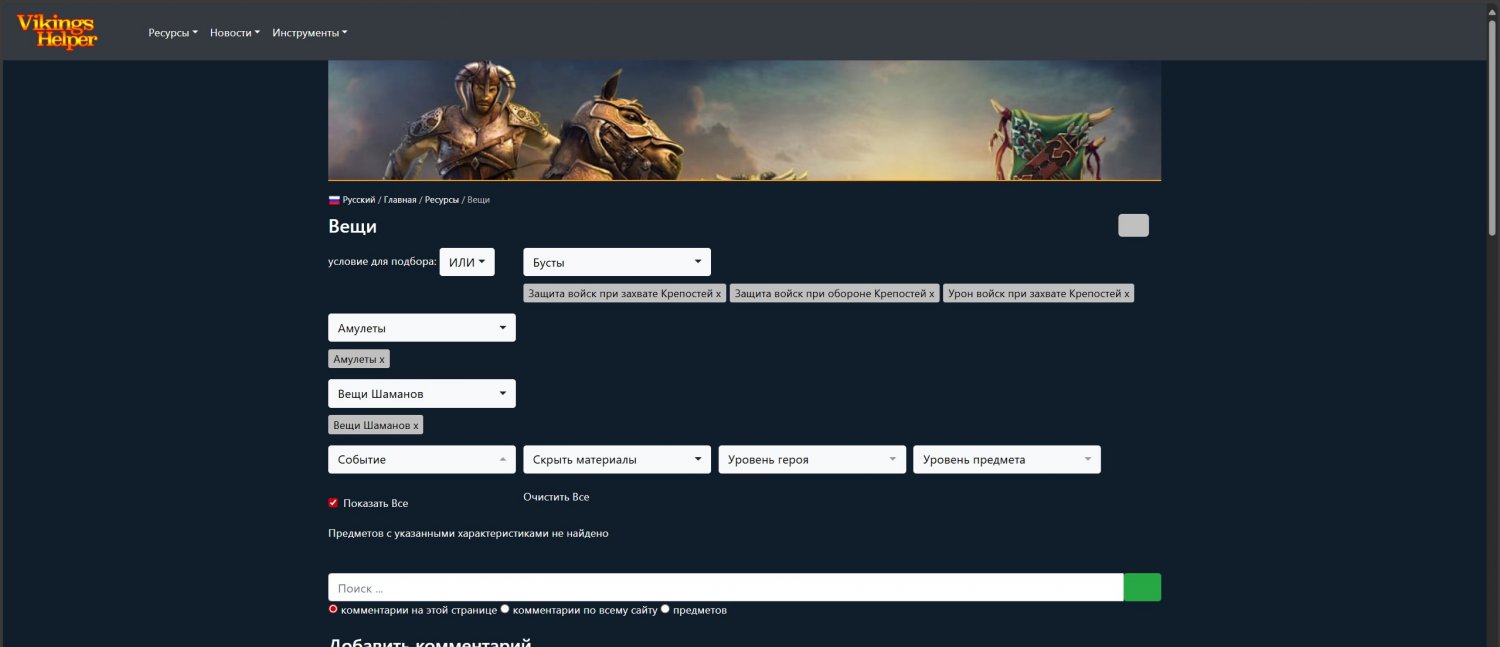The height and width of the screenshot is (647, 1500).
Task: Click the Очистить Все link
Action: tap(556, 497)
